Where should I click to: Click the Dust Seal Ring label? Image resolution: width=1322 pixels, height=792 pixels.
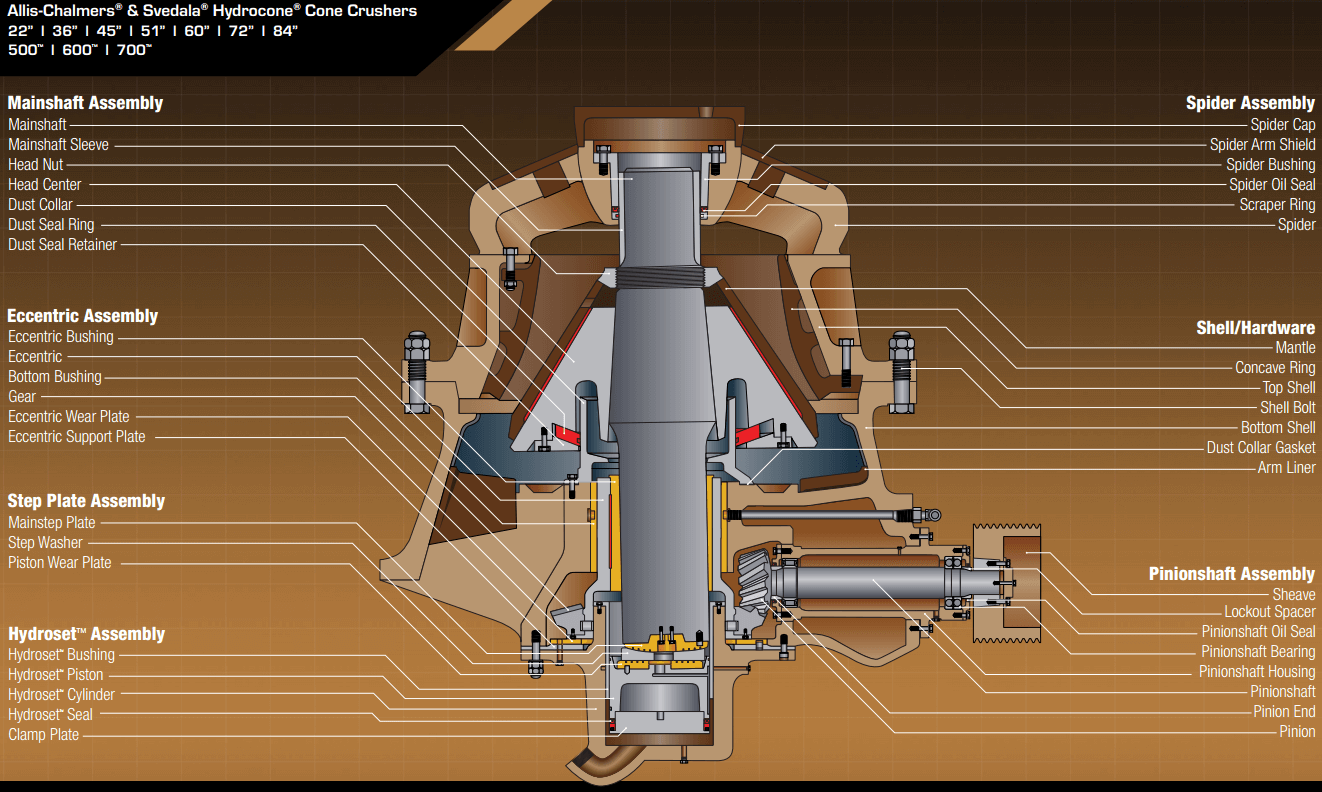(51, 225)
